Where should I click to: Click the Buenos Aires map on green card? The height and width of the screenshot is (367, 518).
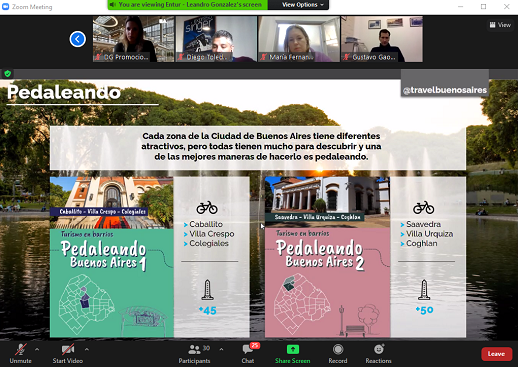coord(87,303)
